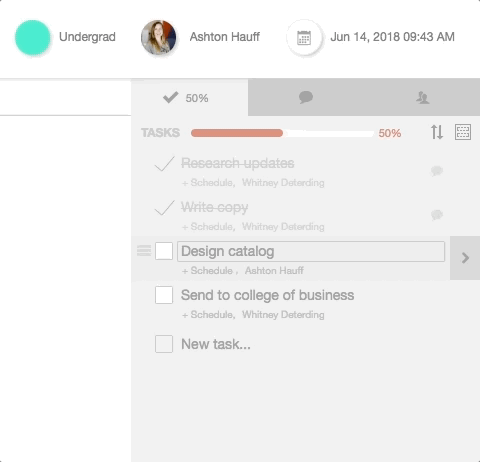This screenshot has width=480, height=462.
Task: Click +Schedule under Design catalog
Action: (x=207, y=271)
